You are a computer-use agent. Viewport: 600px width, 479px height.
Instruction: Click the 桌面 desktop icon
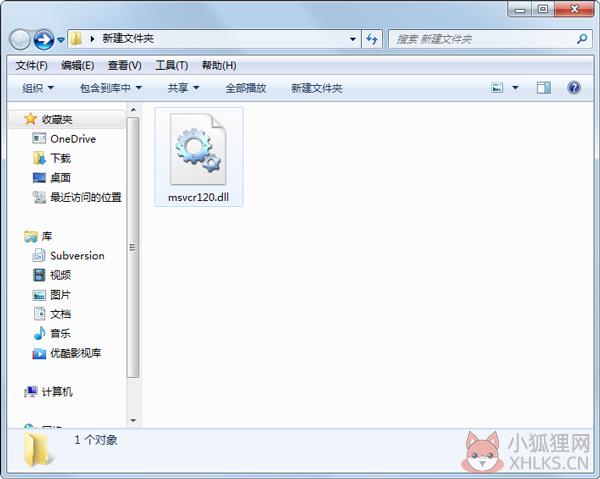tap(39, 178)
